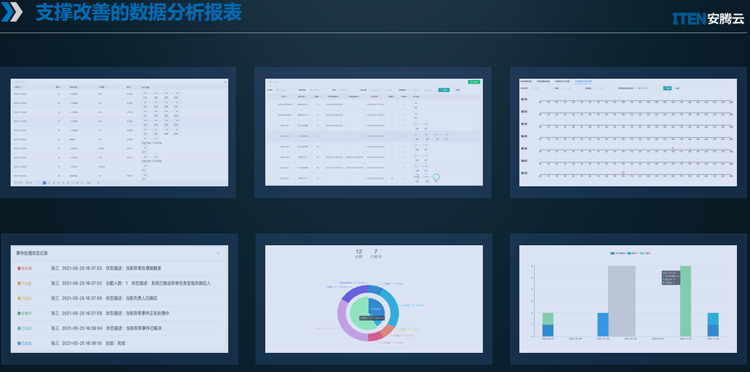This screenshot has height=372, width=750.
Task: Click the 分配人数: 1 record text
Action: tap(116, 283)
